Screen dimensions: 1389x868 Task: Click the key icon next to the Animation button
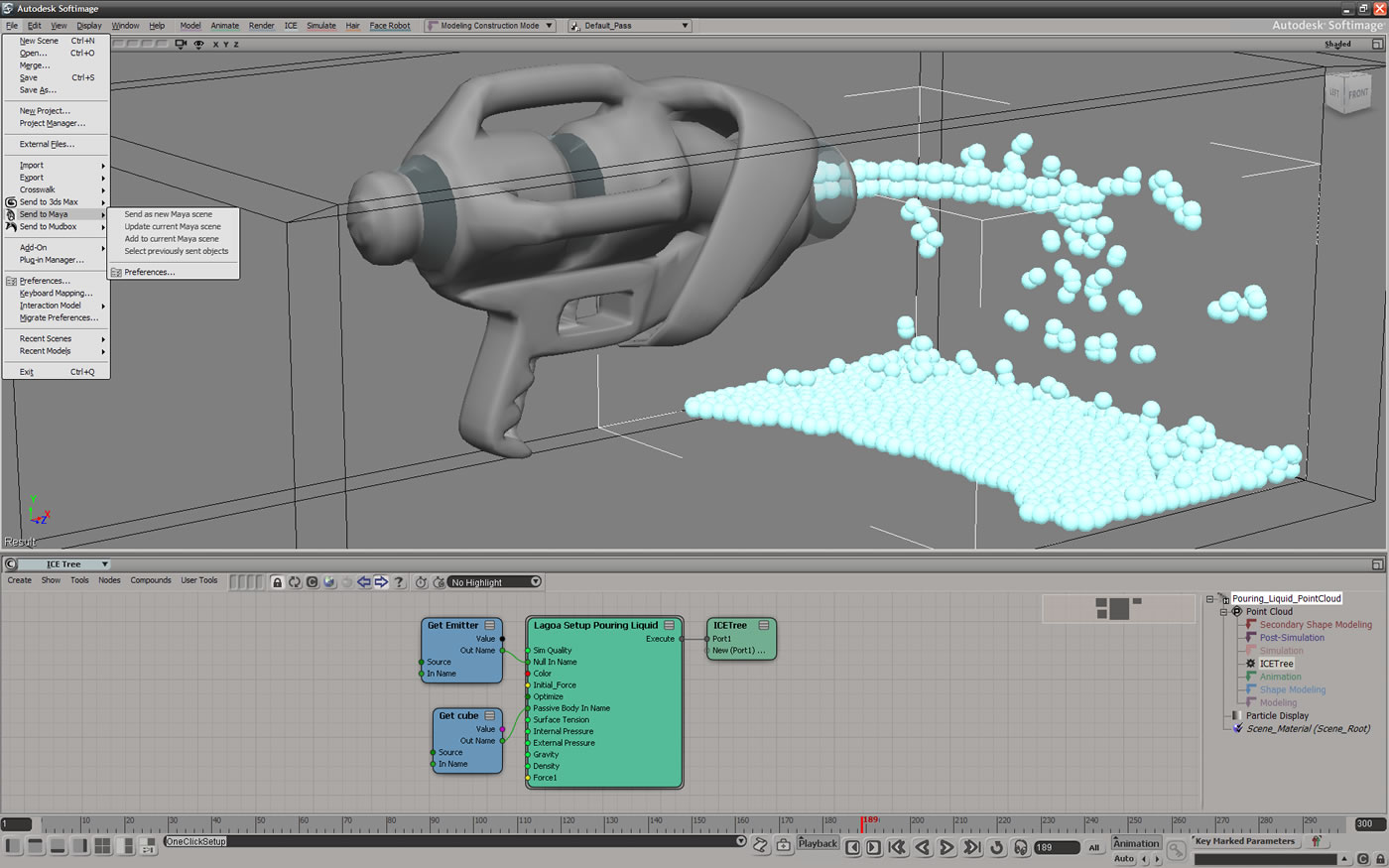coord(1177,852)
